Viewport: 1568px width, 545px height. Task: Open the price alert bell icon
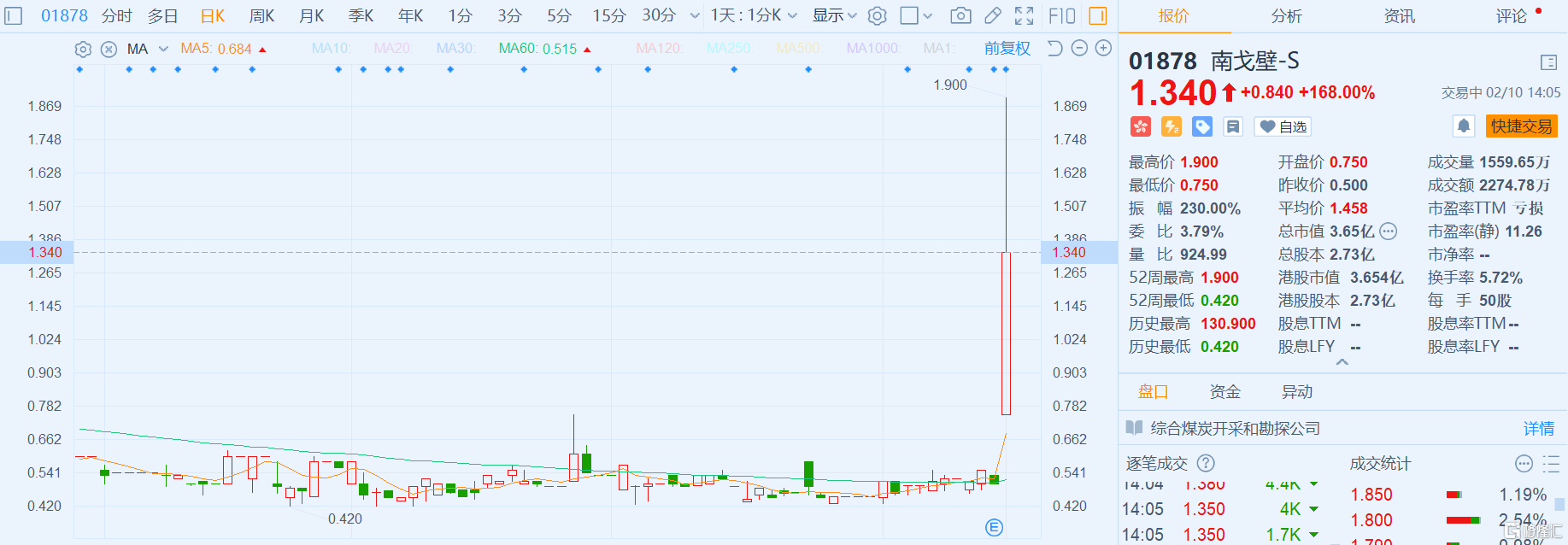(1464, 126)
